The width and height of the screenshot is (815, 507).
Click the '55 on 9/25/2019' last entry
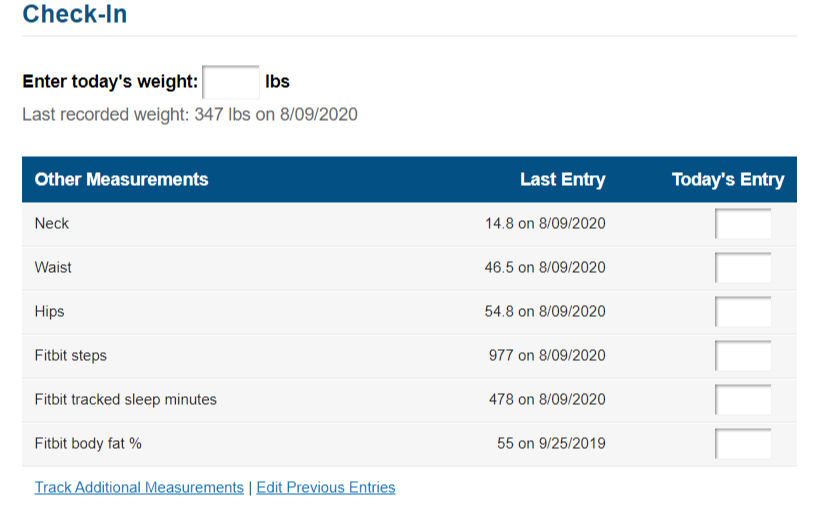(x=551, y=444)
